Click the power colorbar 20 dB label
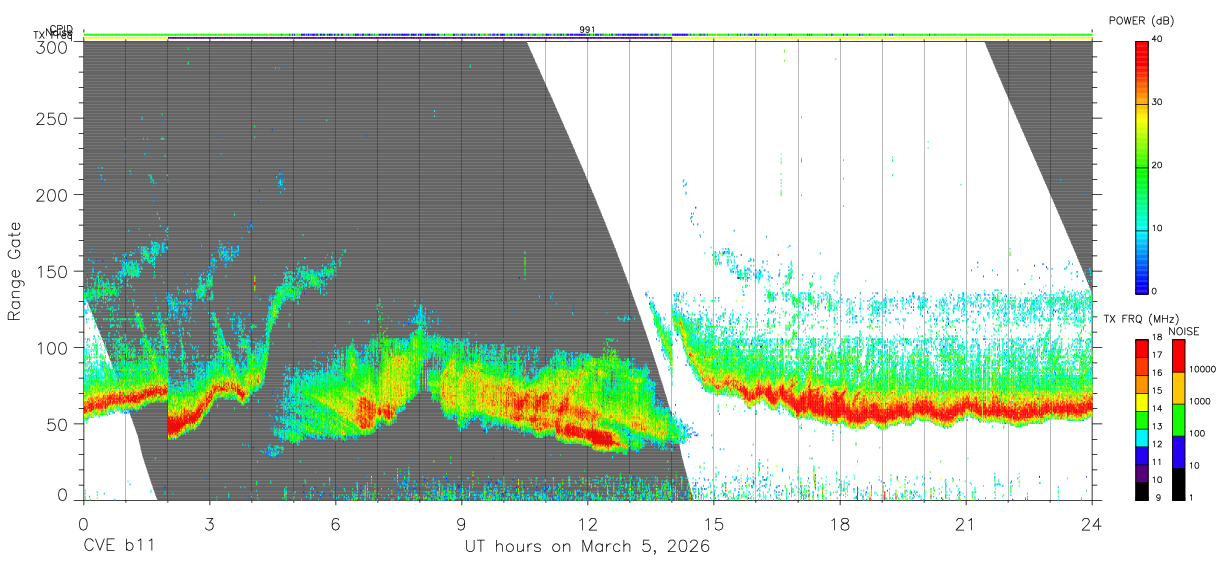Viewport: 1228px width, 567px height. tap(1157, 166)
